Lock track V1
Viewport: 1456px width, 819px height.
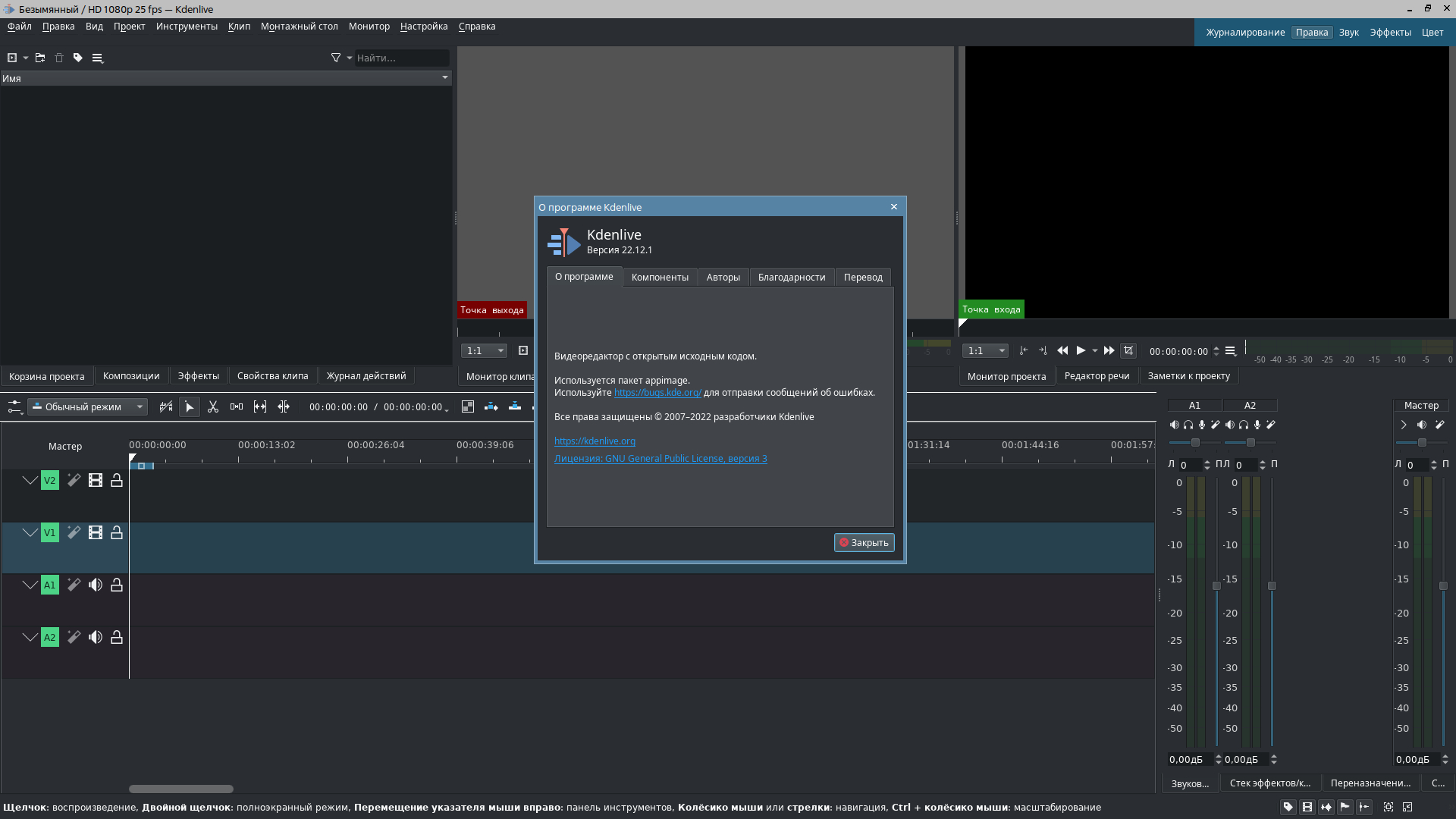117,532
